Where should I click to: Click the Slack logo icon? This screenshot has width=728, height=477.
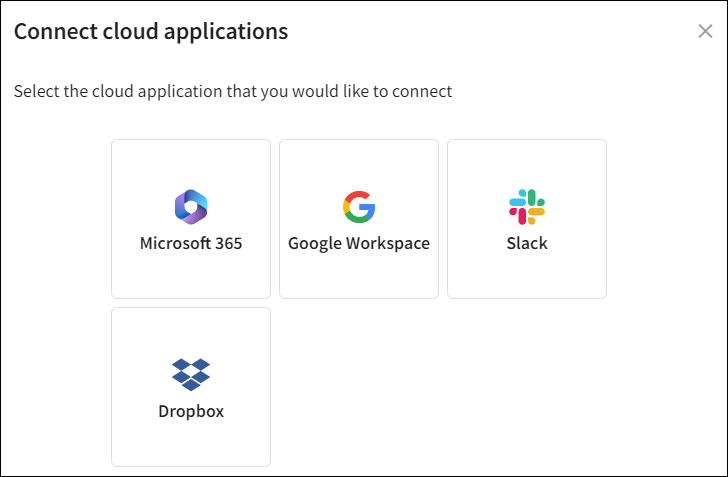point(526,206)
